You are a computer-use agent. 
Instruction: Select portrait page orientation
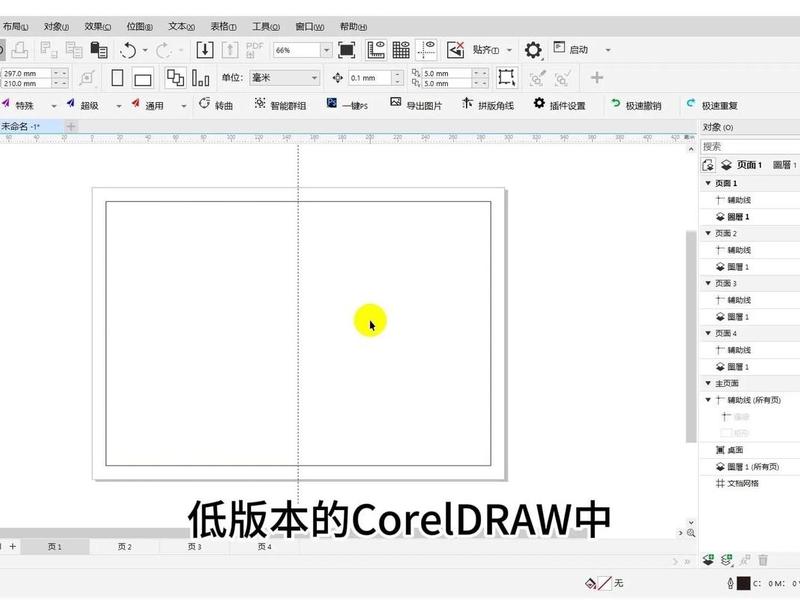[117, 78]
